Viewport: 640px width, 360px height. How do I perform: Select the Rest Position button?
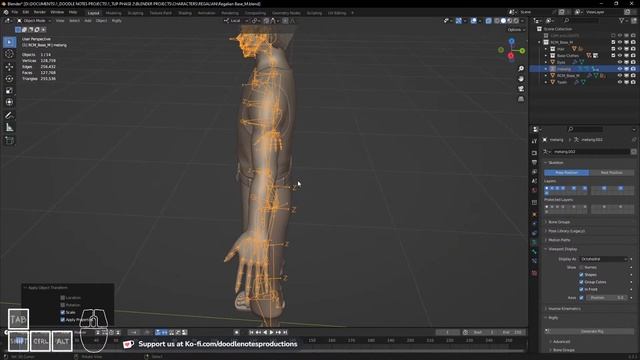click(611, 173)
